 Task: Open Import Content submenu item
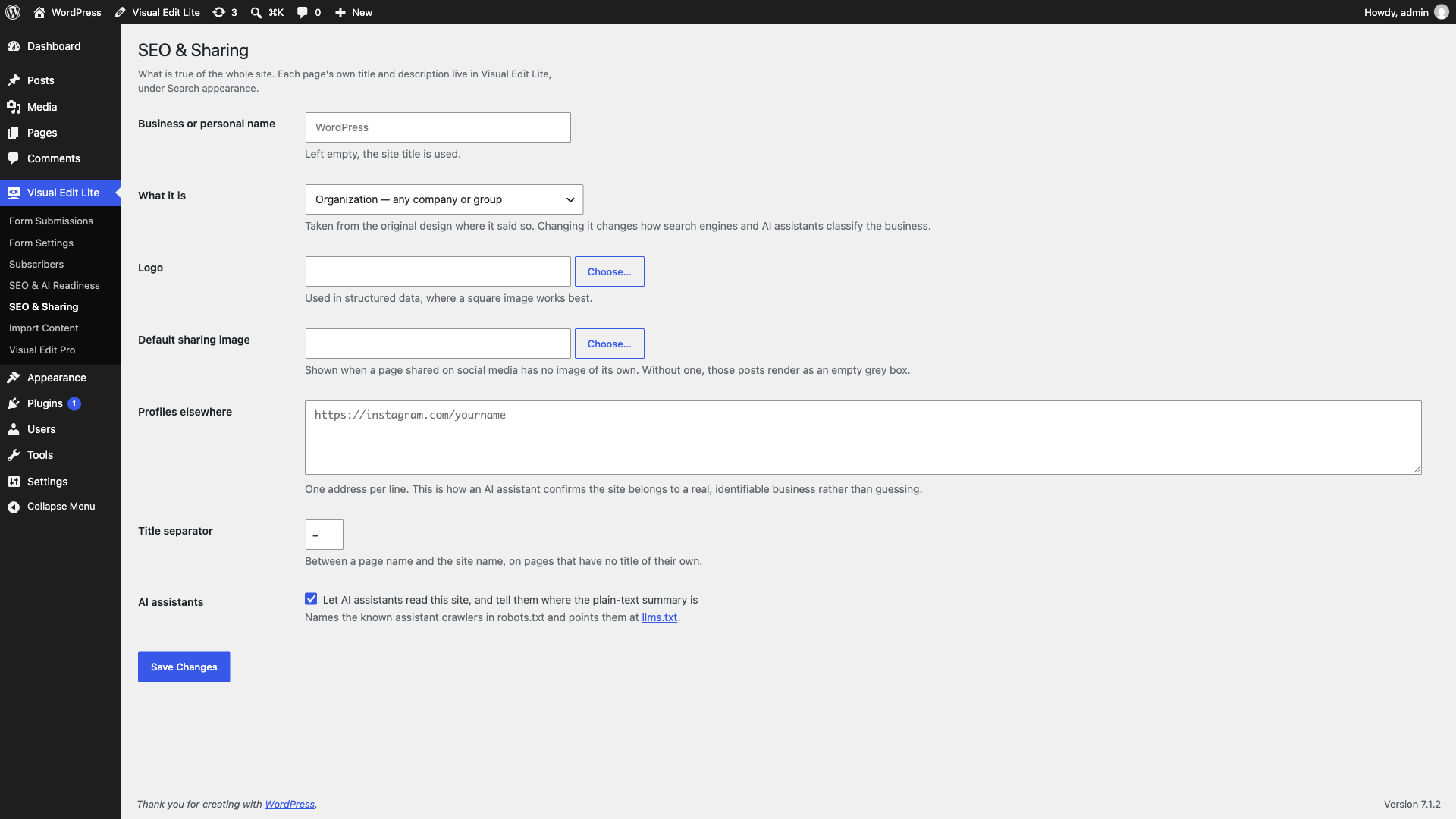click(x=43, y=328)
